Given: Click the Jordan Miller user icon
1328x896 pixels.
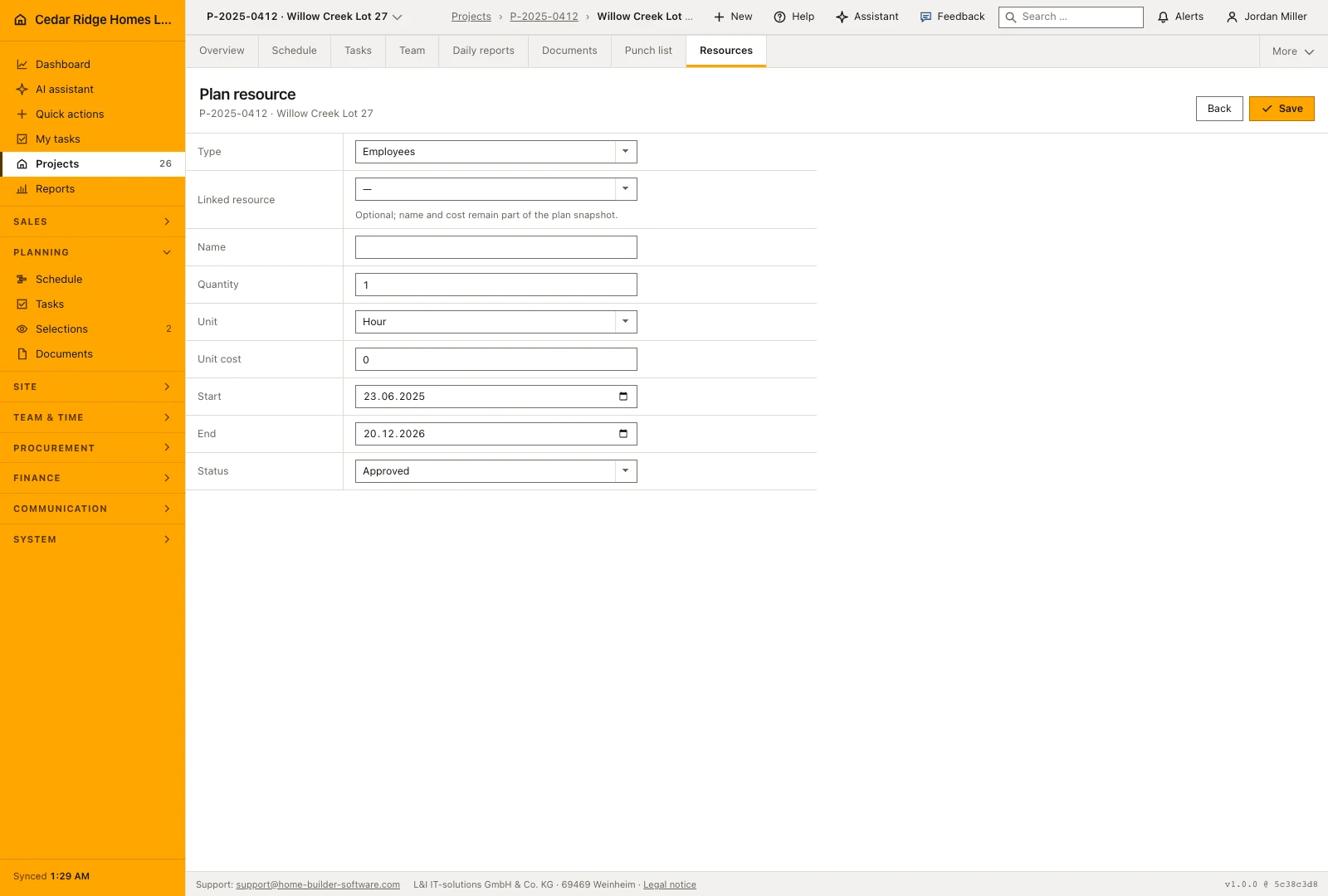Looking at the screenshot, I should point(1232,17).
